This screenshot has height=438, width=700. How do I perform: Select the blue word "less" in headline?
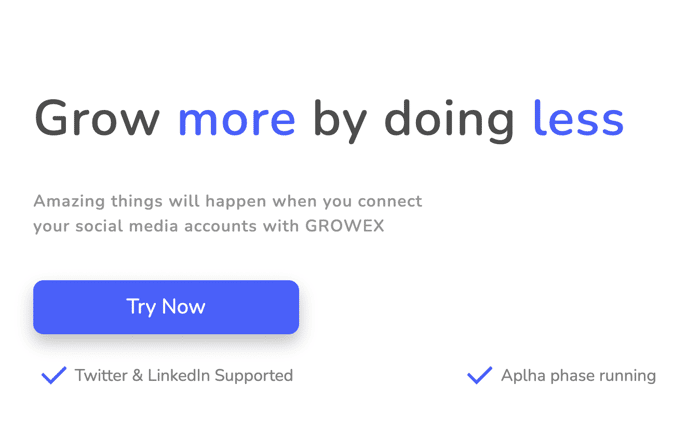579,118
